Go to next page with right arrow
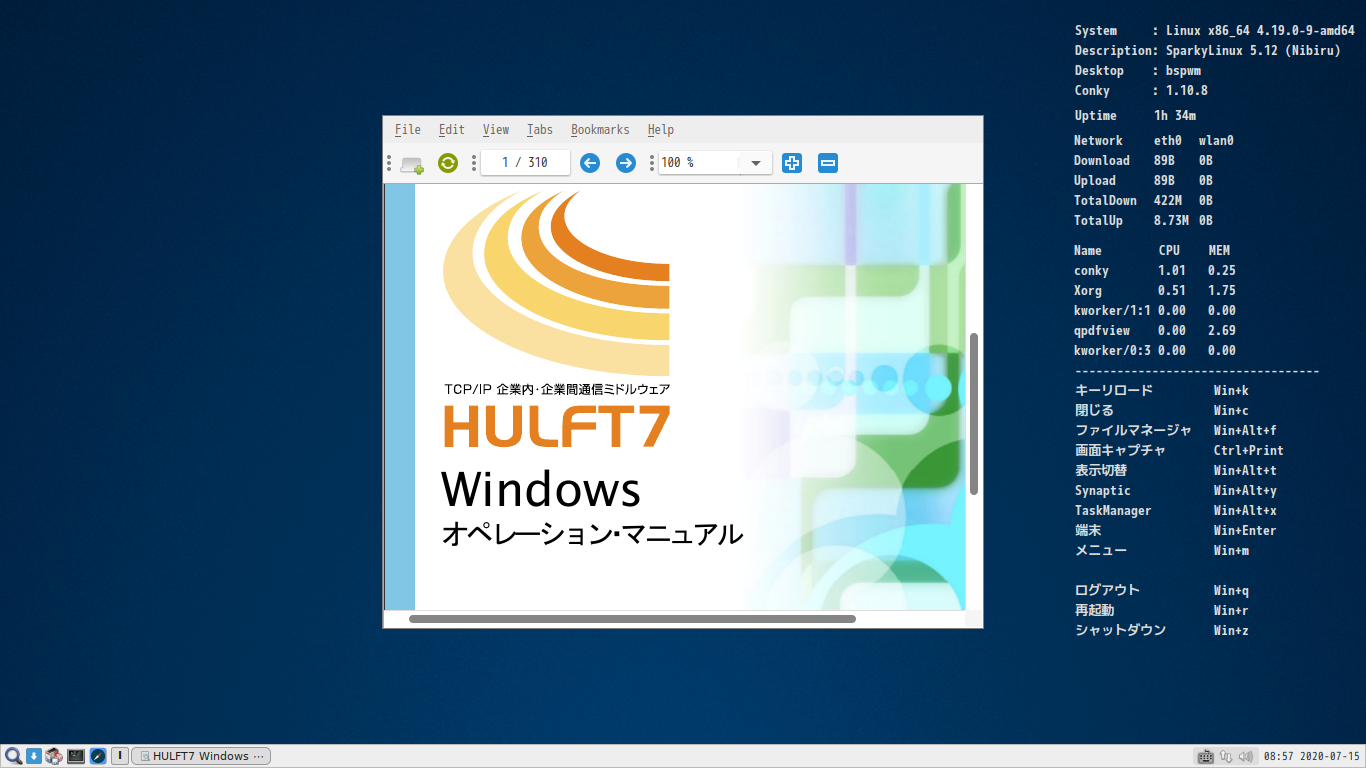The width and height of the screenshot is (1366, 768). click(626, 163)
